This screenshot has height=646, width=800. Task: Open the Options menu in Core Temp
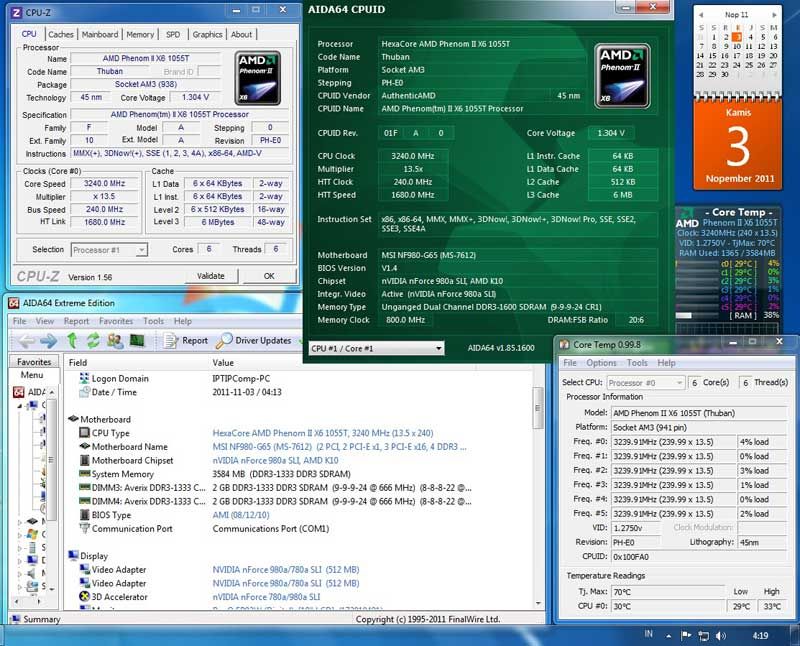(x=601, y=363)
